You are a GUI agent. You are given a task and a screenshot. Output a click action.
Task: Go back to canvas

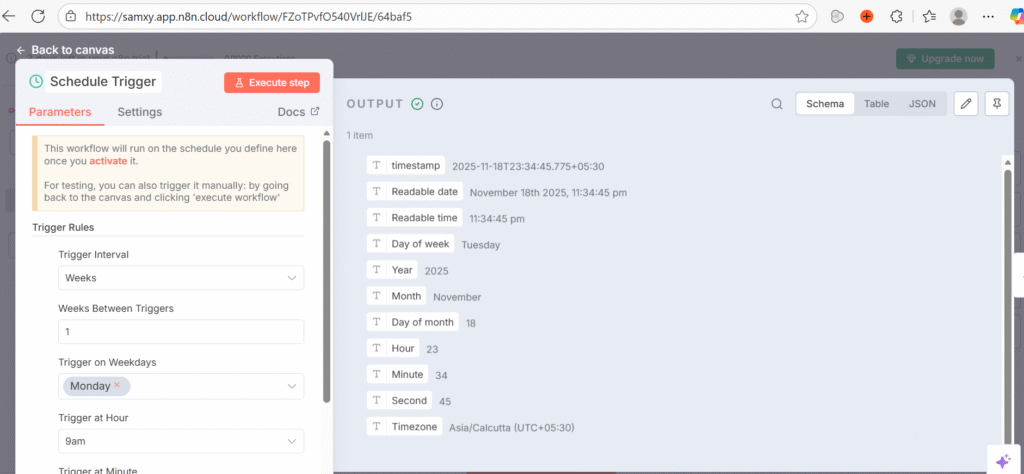(65, 50)
